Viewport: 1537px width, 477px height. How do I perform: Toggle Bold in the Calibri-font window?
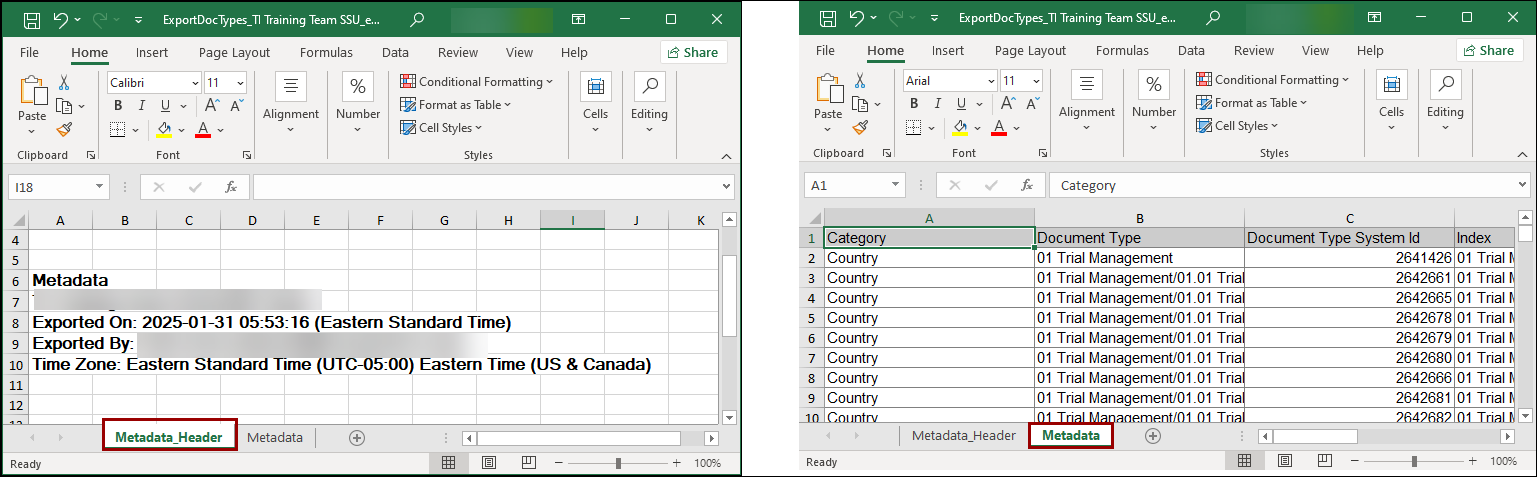(x=117, y=106)
